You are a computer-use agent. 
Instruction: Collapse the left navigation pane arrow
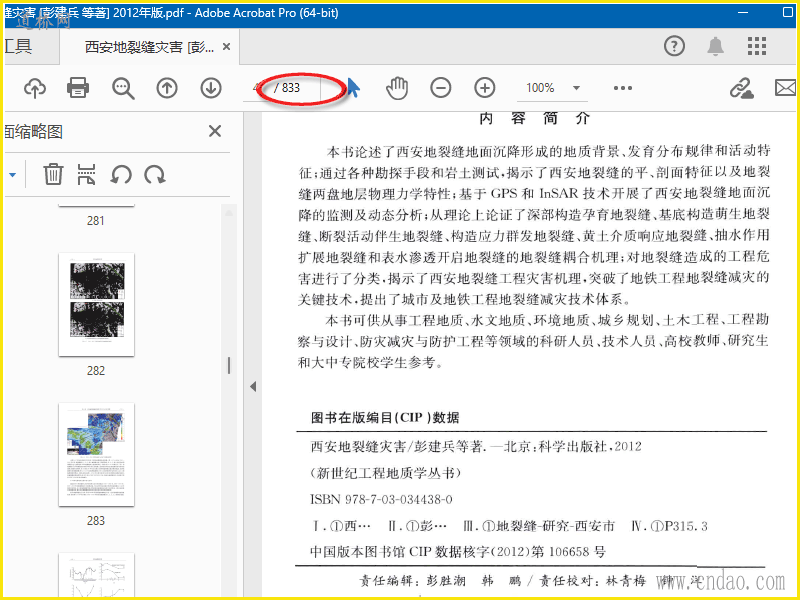pos(253,387)
